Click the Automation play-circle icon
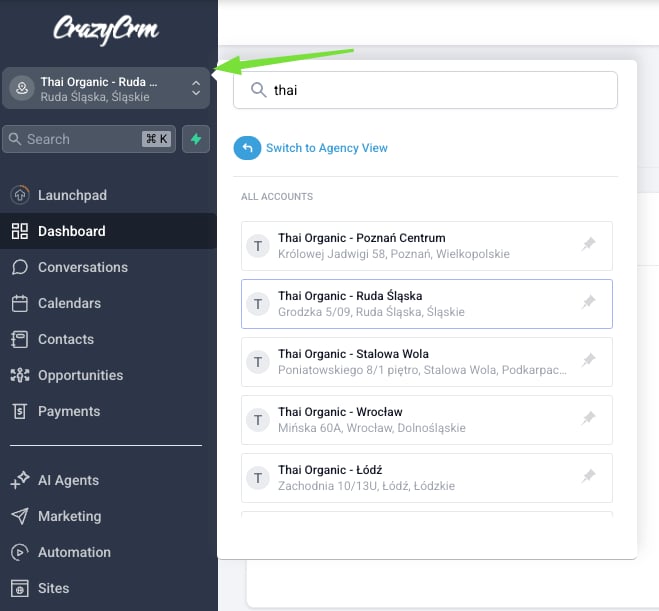 pyautogui.click(x=20, y=552)
